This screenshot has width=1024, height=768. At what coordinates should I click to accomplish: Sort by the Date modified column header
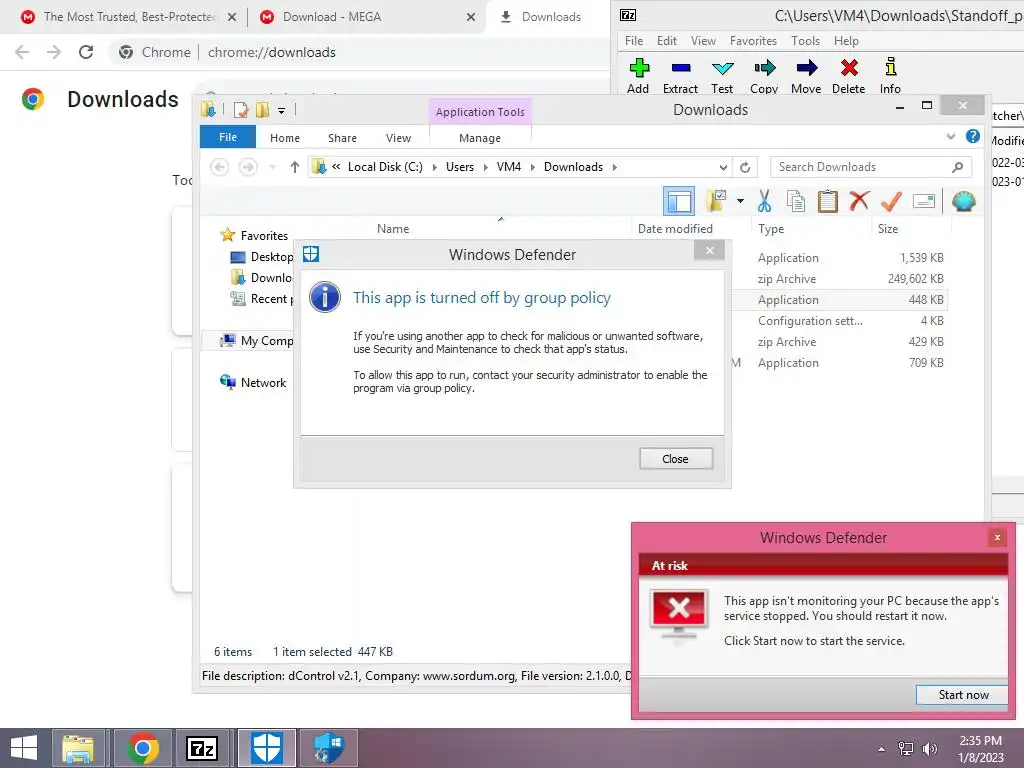click(x=675, y=229)
